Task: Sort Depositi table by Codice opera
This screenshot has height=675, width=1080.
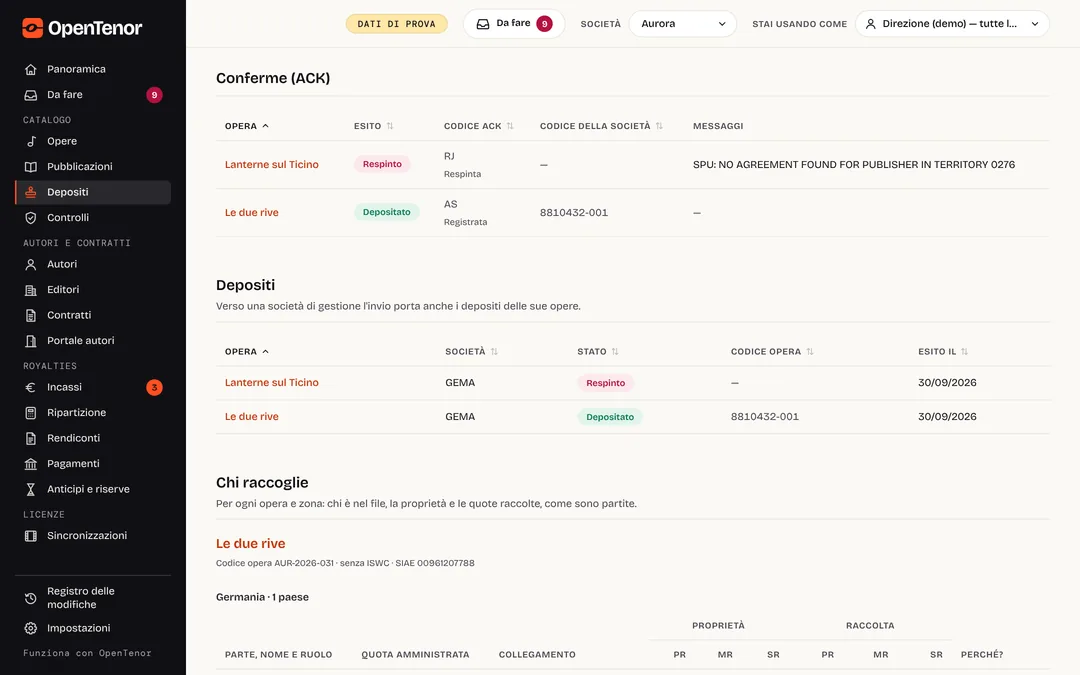Action: pos(772,351)
